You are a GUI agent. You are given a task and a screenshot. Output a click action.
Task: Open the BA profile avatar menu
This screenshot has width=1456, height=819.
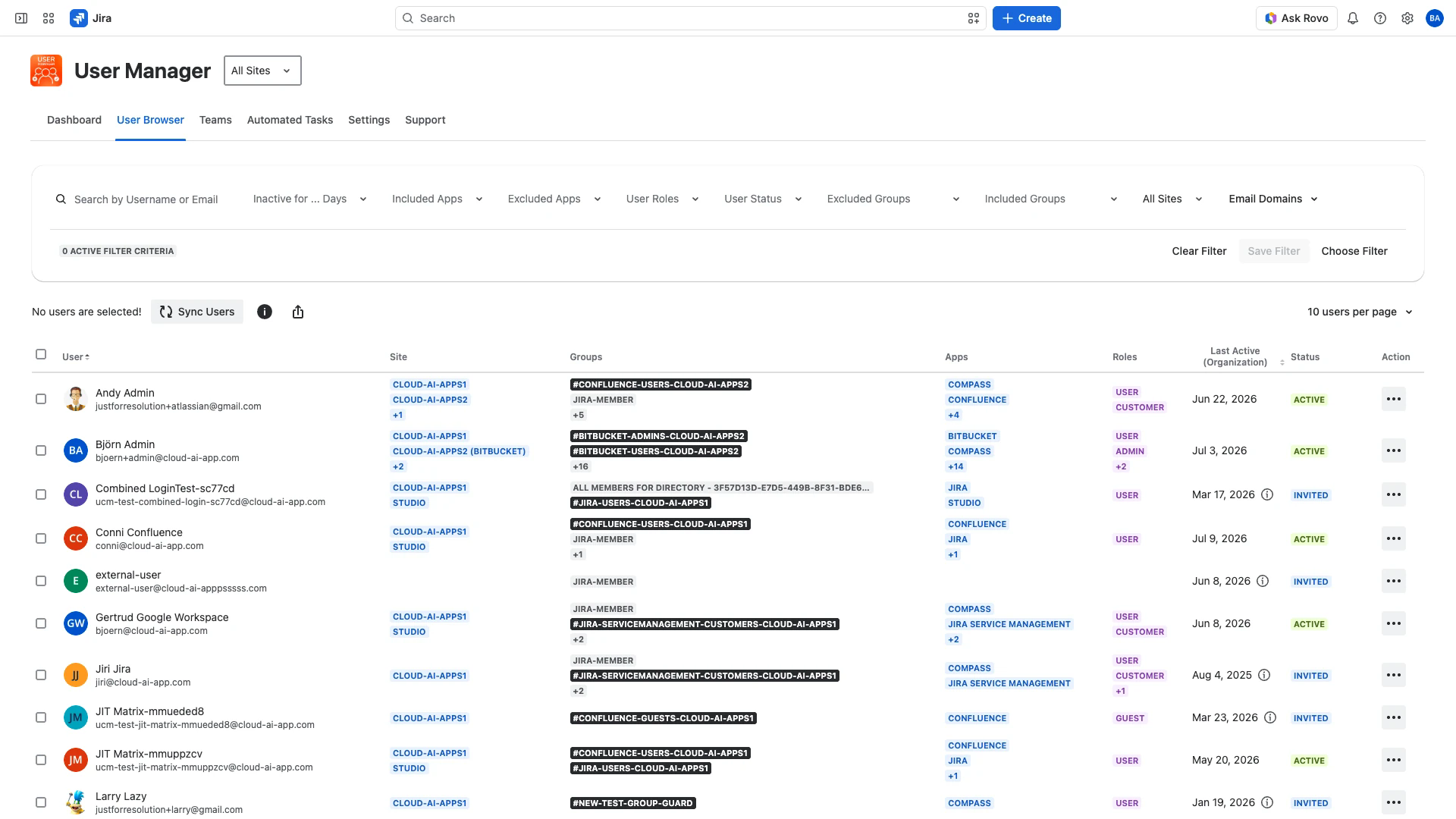[x=1435, y=18]
